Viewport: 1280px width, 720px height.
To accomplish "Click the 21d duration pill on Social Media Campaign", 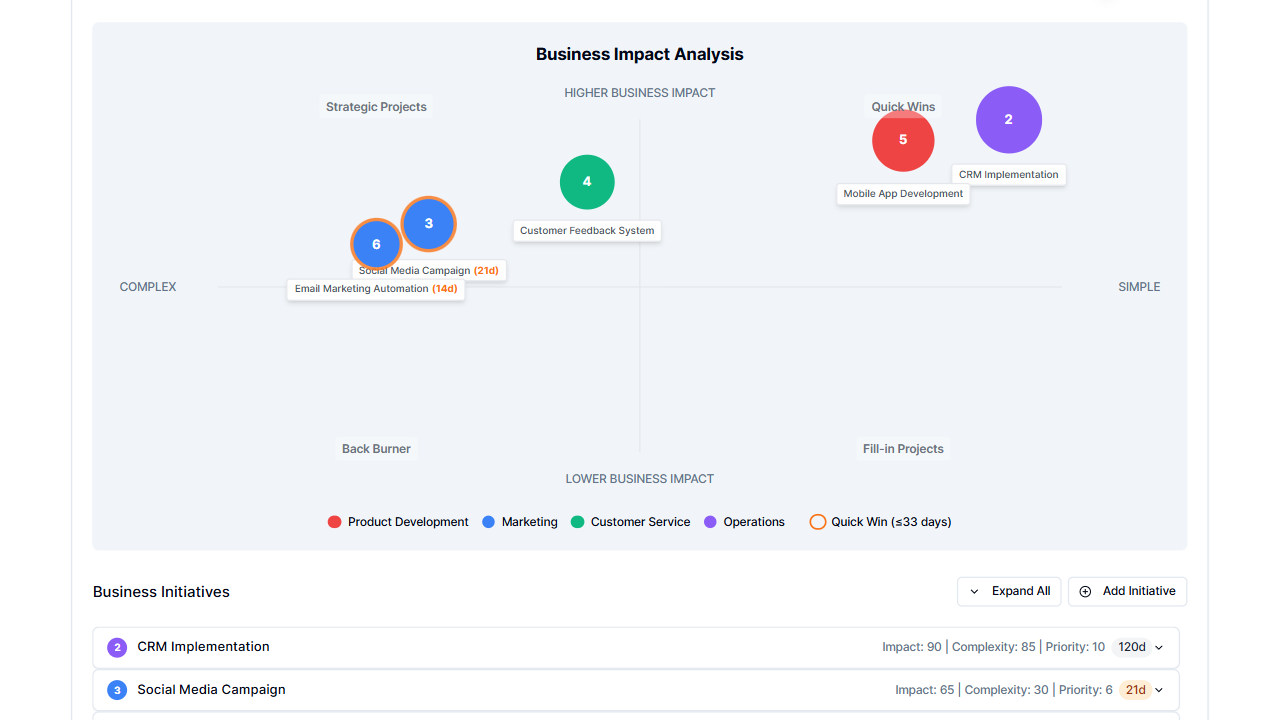I will (x=1137, y=690).
